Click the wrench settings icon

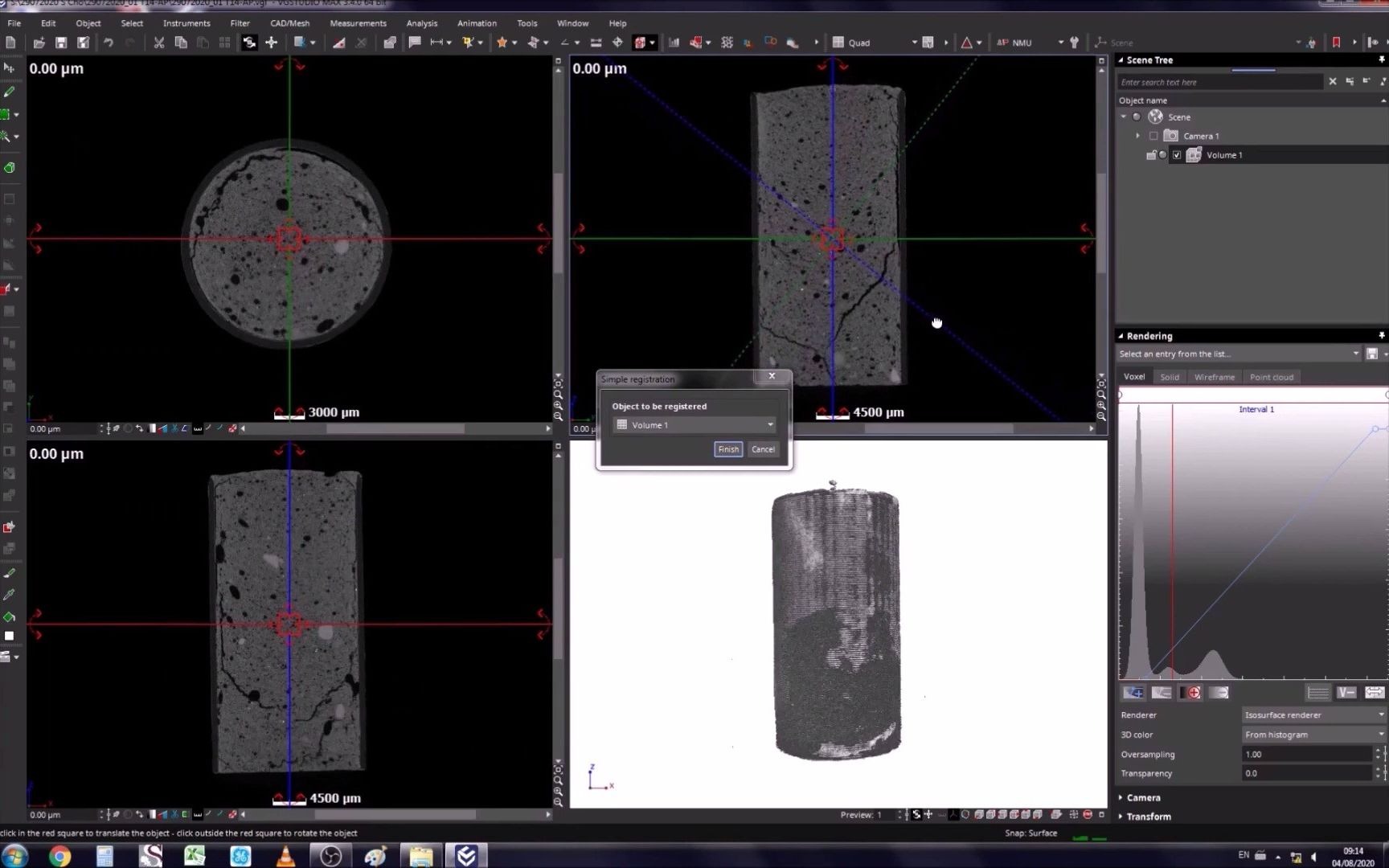[1074, 43]
